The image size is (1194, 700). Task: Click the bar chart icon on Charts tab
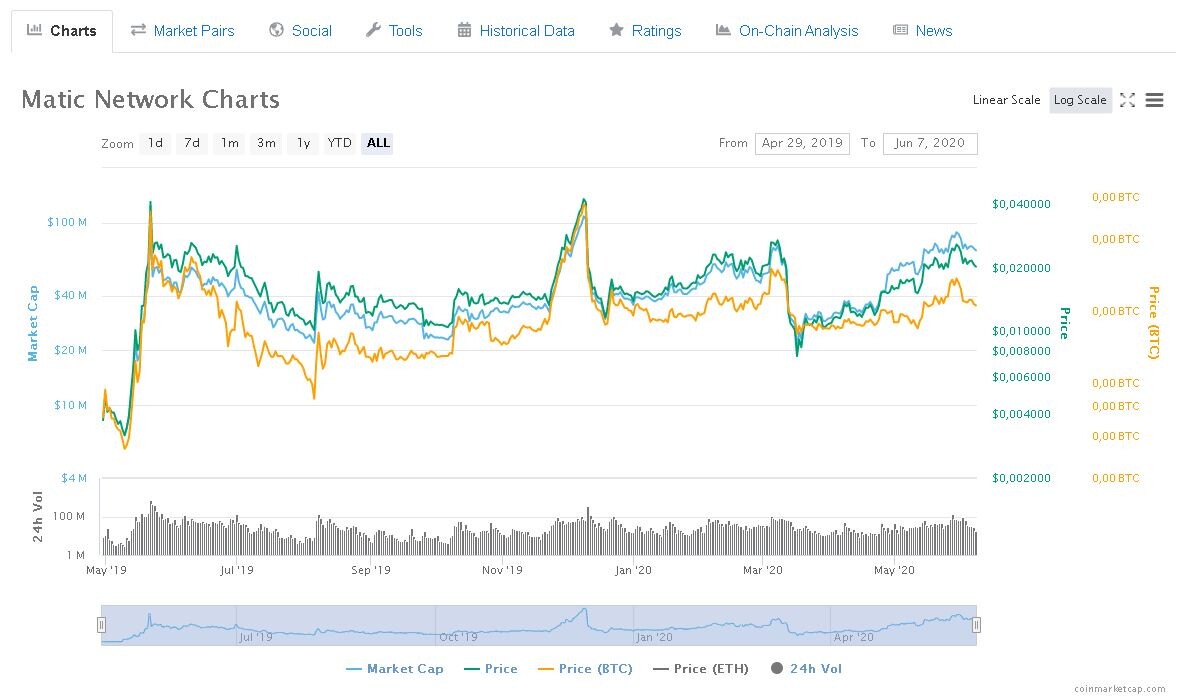click(34, 30)
